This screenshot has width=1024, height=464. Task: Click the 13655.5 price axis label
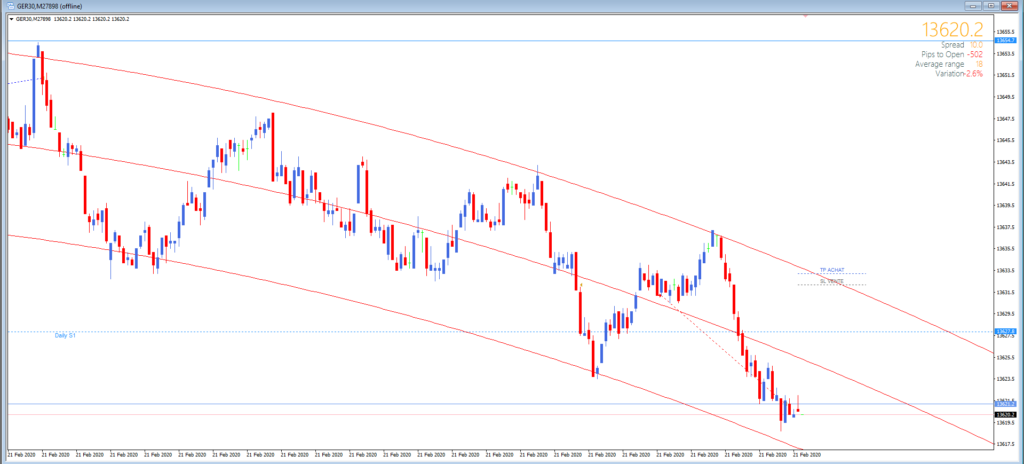tap(1004, 32)
